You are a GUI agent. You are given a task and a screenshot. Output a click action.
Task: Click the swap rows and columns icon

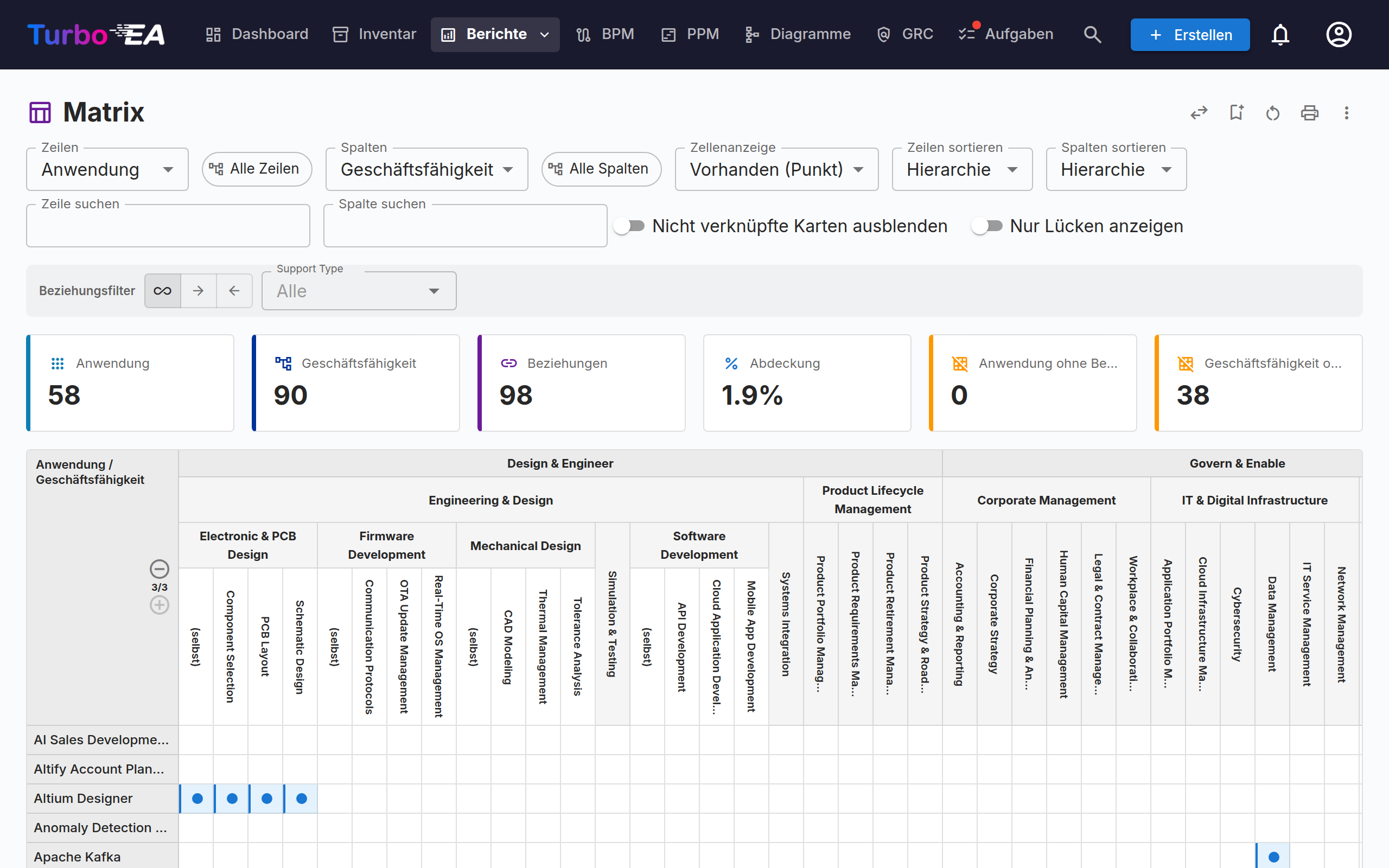pyautogui.click(x=1199, y=112)
